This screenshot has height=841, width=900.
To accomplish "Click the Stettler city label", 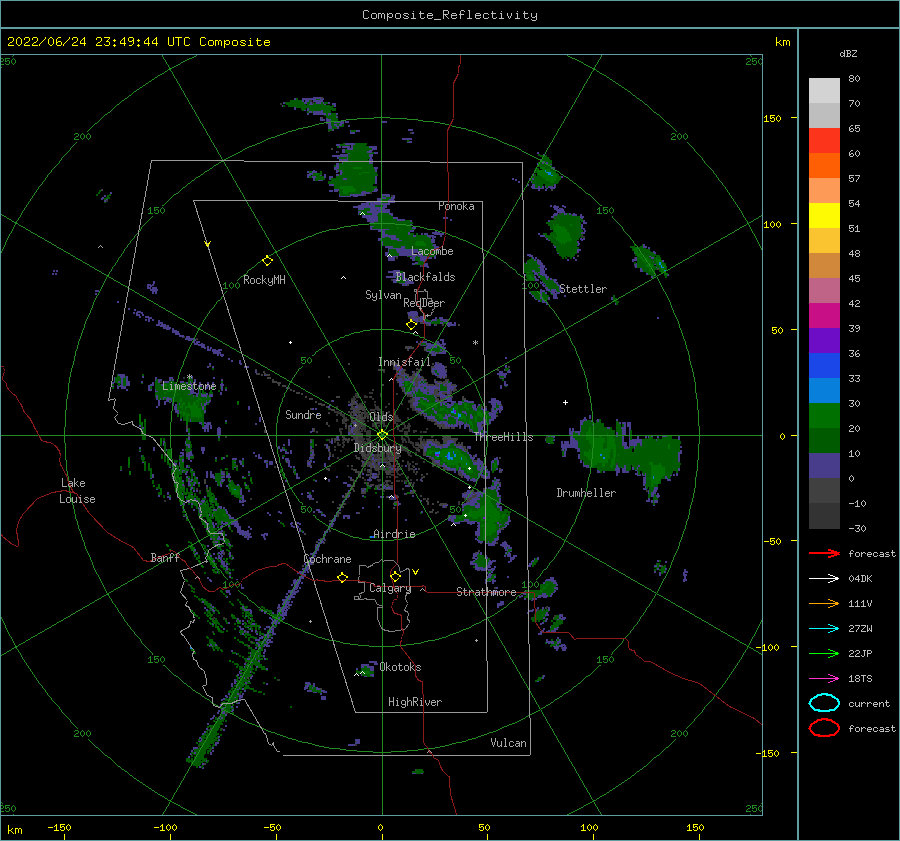I will click(x=583, y=289).
